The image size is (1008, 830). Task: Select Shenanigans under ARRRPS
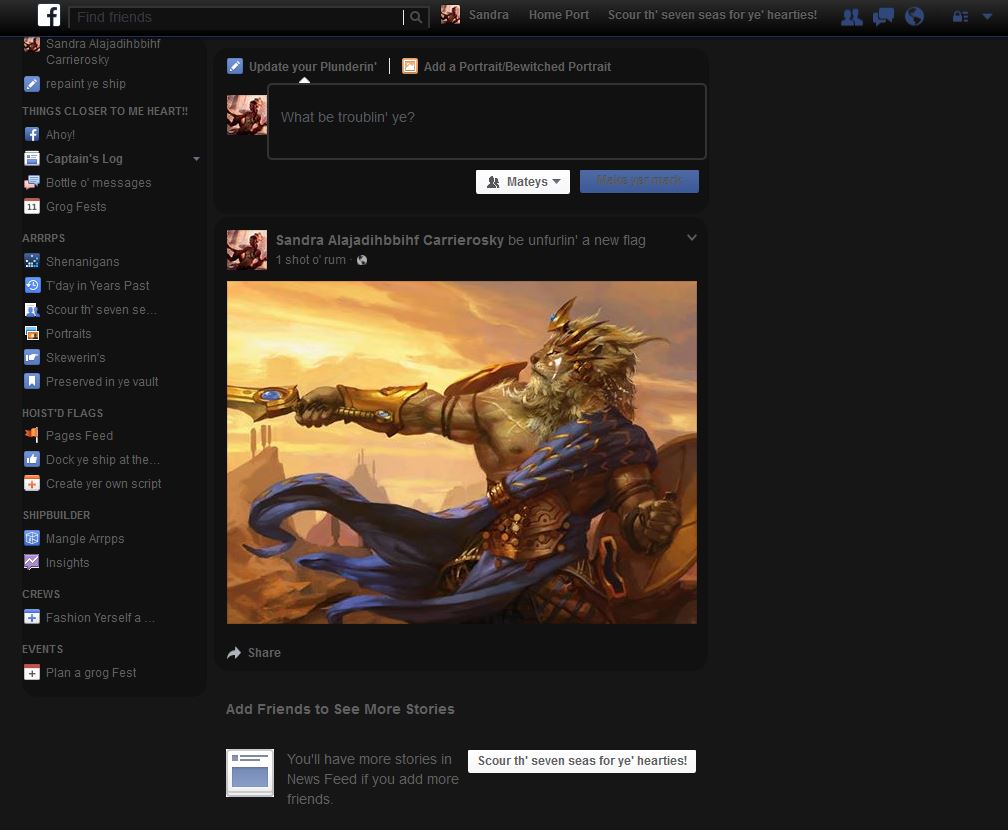[84, 261]
